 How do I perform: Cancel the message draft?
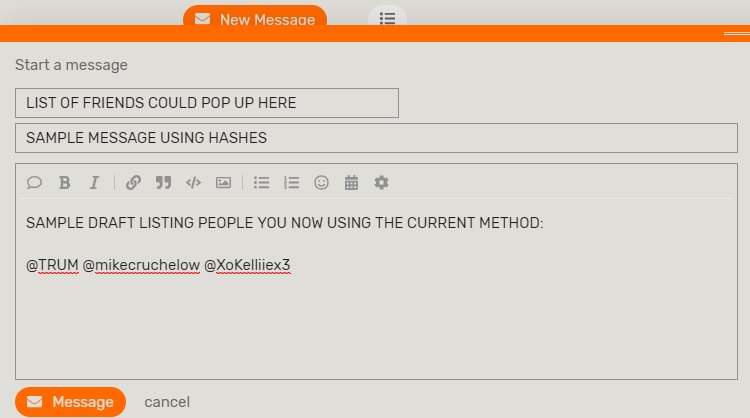(x=167, y=402)
